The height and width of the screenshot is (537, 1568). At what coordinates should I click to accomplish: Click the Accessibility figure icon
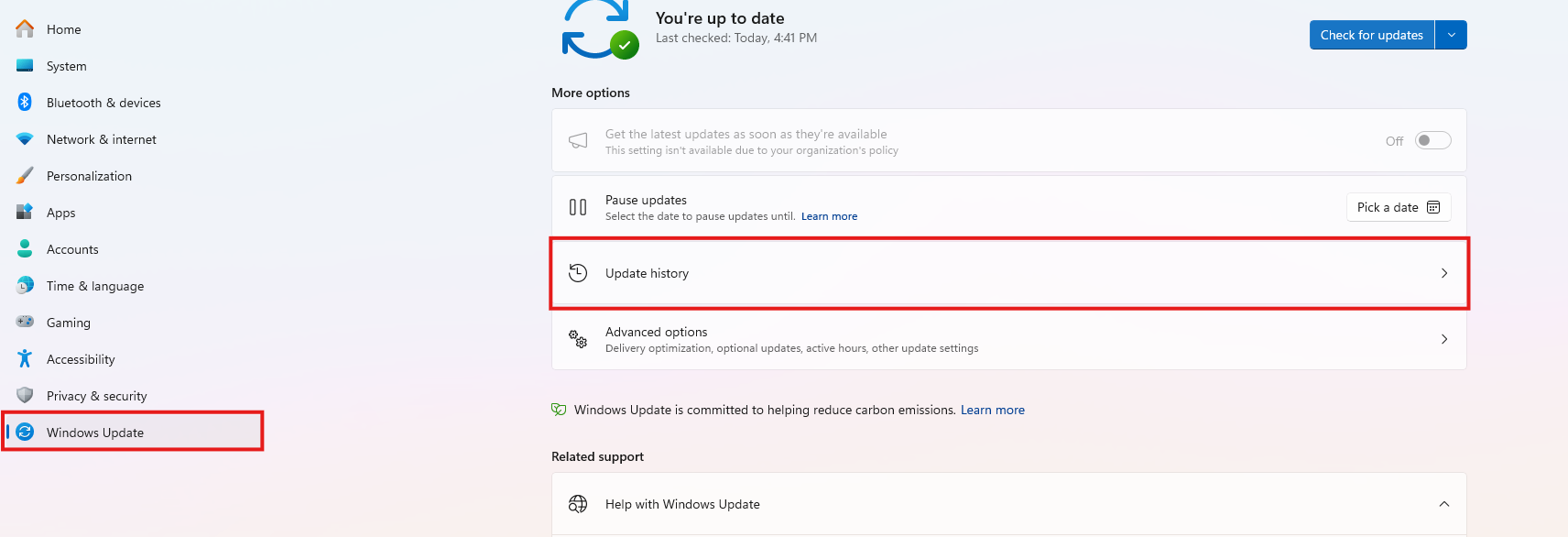pyautogui.click(x=25, y=358)
